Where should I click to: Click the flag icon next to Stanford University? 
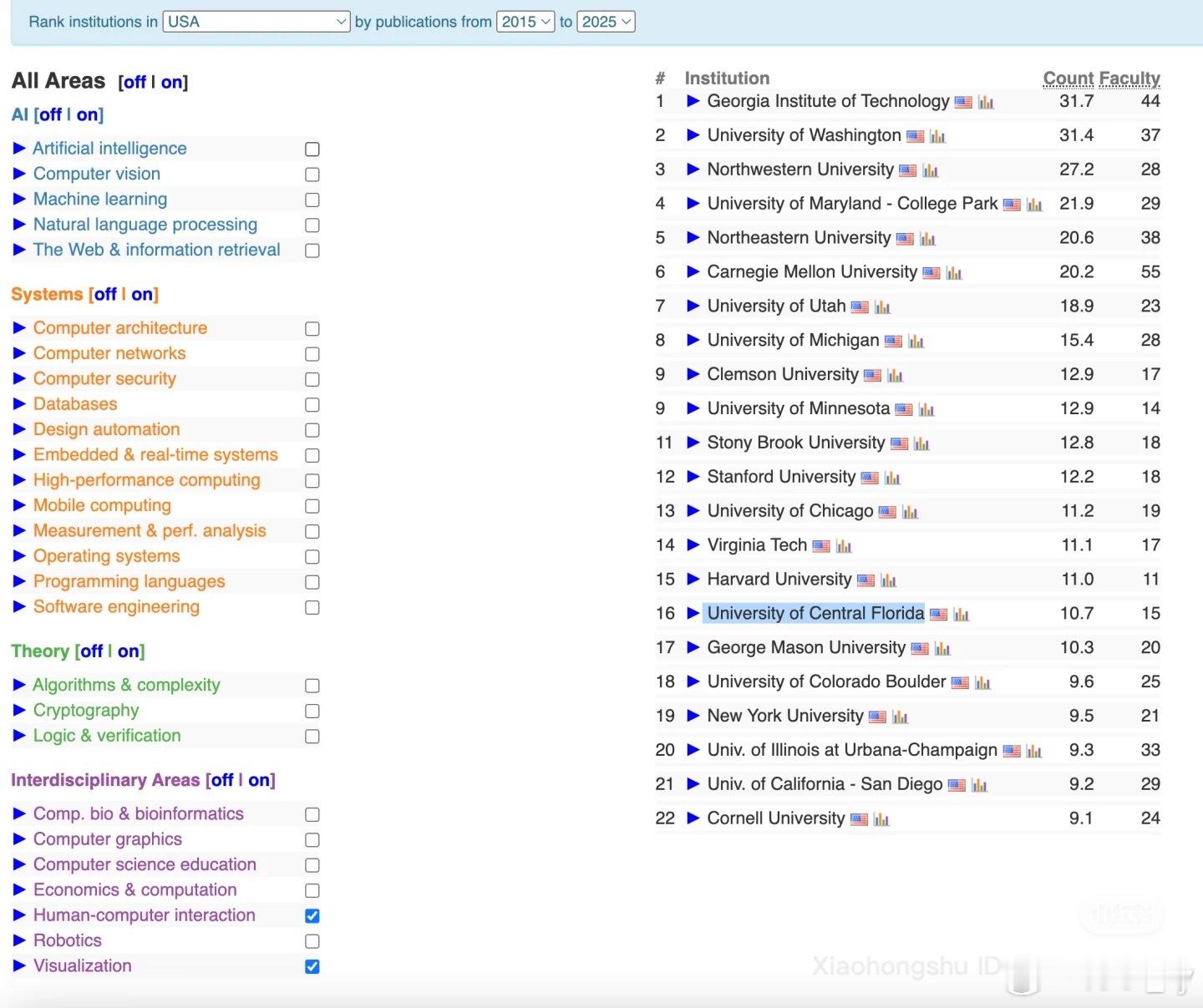(x=870, y=479)
